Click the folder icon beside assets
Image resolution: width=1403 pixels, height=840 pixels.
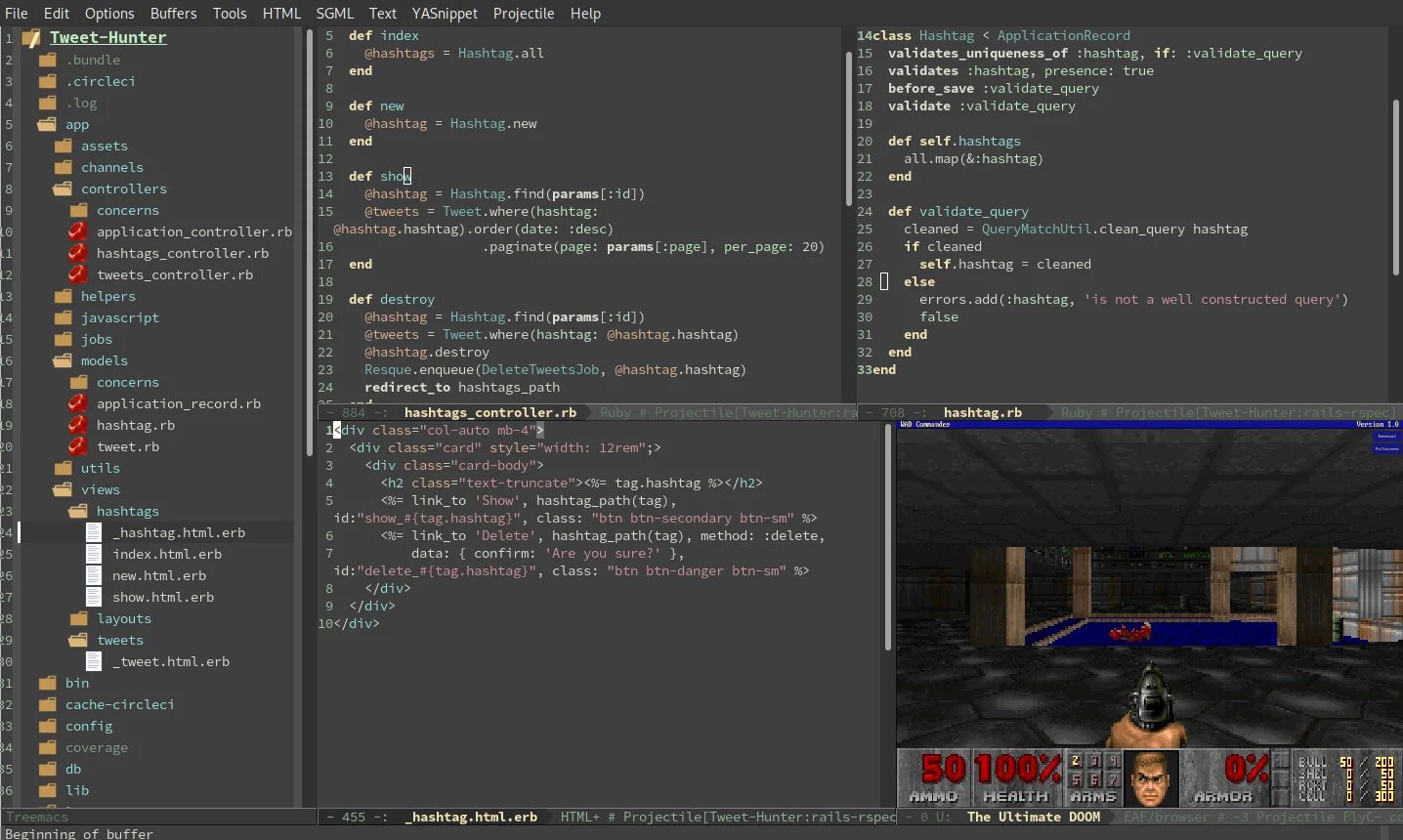pos(63,146)
